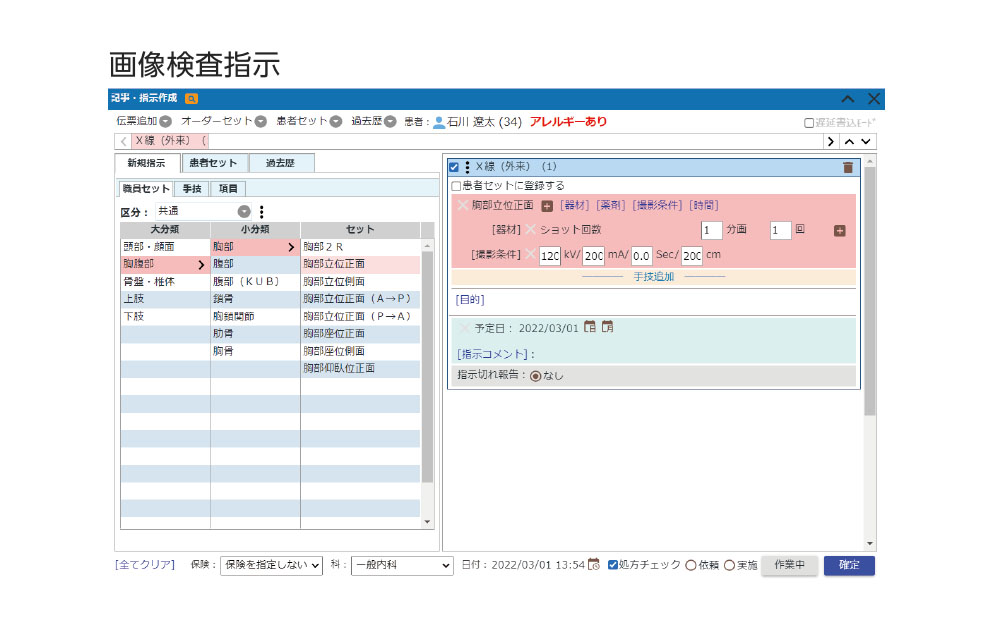The image size is (994, 632).
Task: Switch to 患者セット tab
Action: point(213,163)
